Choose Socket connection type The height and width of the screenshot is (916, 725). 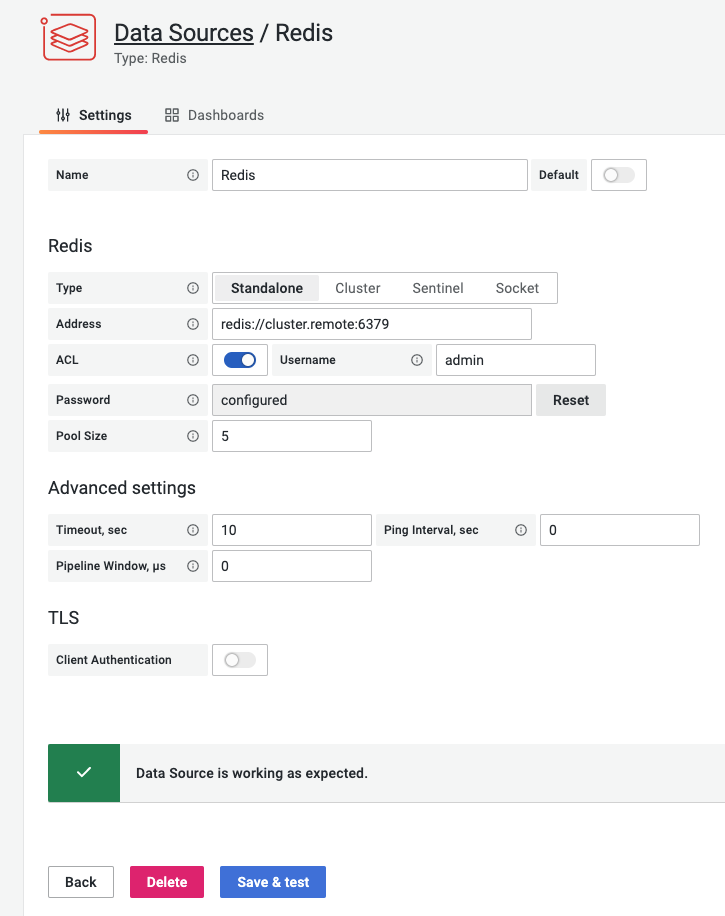tap(517, 288)
